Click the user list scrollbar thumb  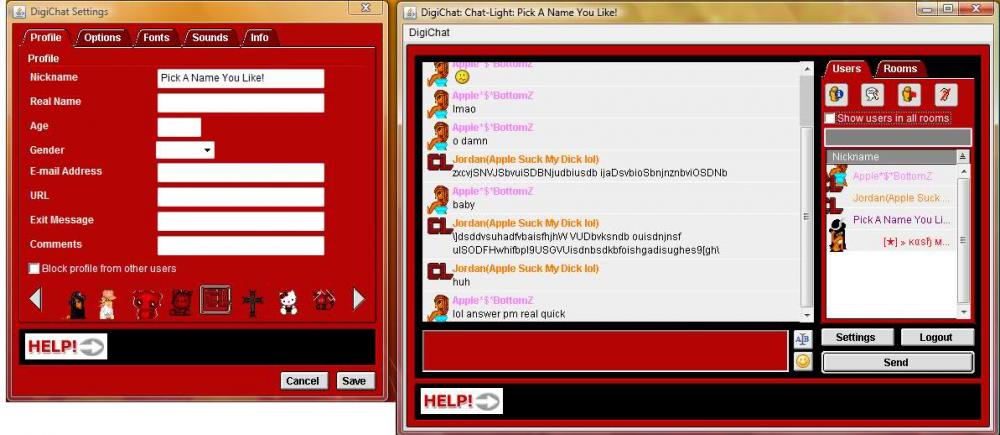point(963,240)
